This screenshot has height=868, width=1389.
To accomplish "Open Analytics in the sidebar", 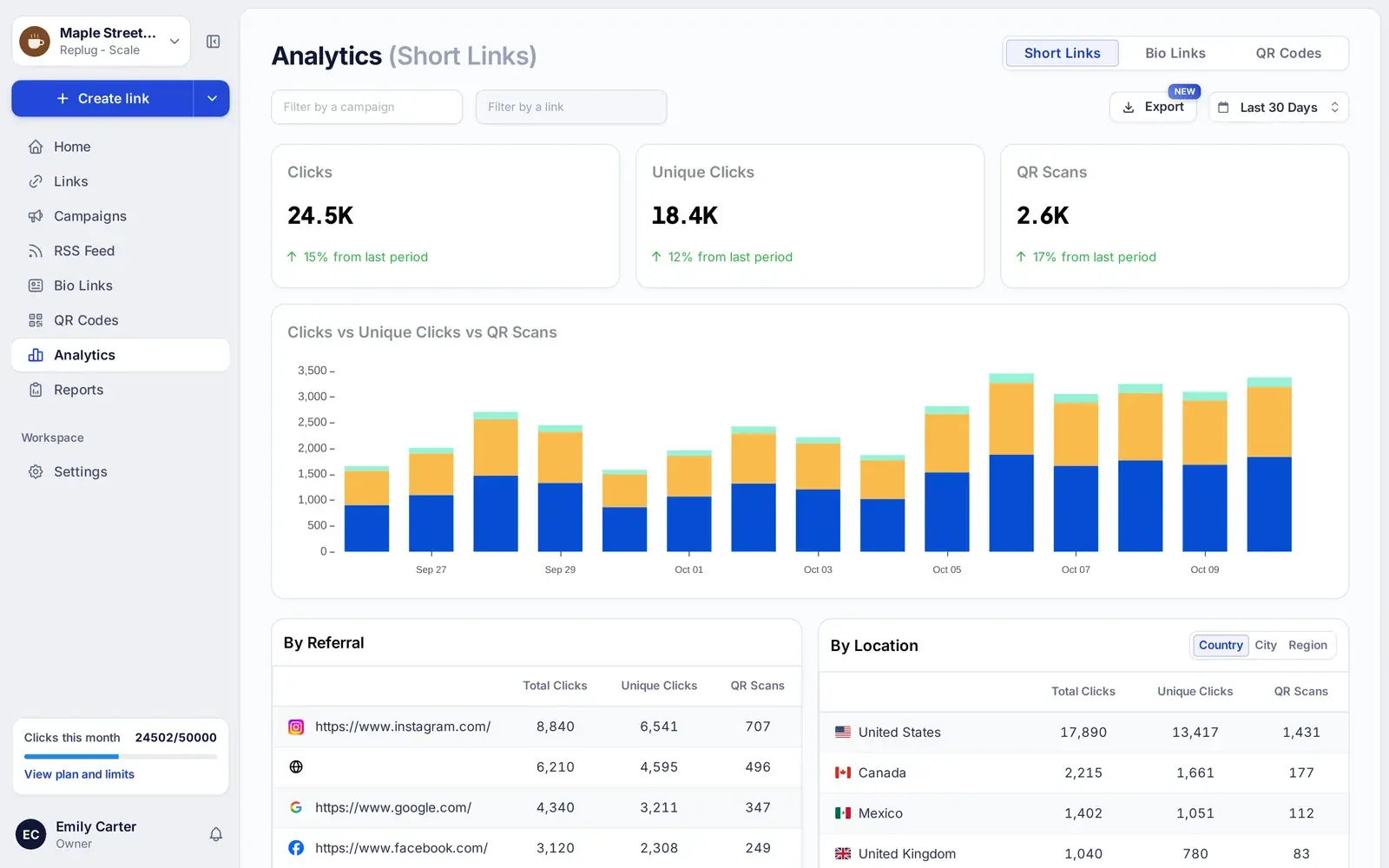I will (121, 355).
